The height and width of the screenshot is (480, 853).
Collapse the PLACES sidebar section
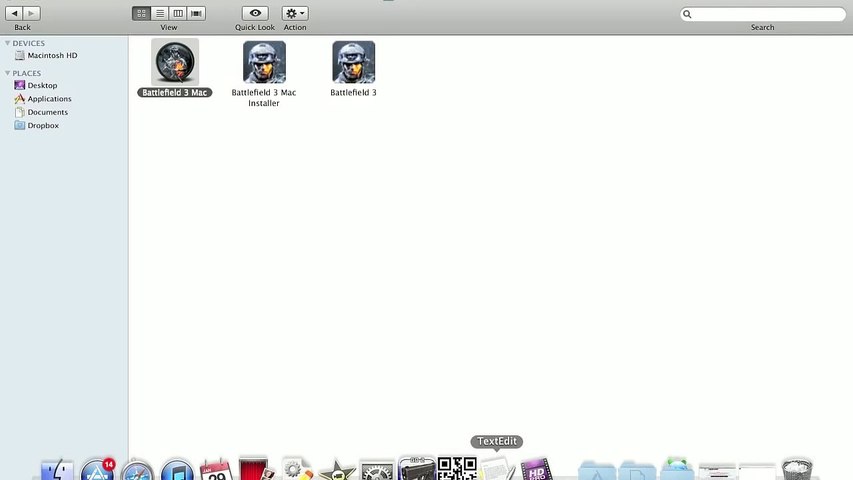[x=8, y=73]
